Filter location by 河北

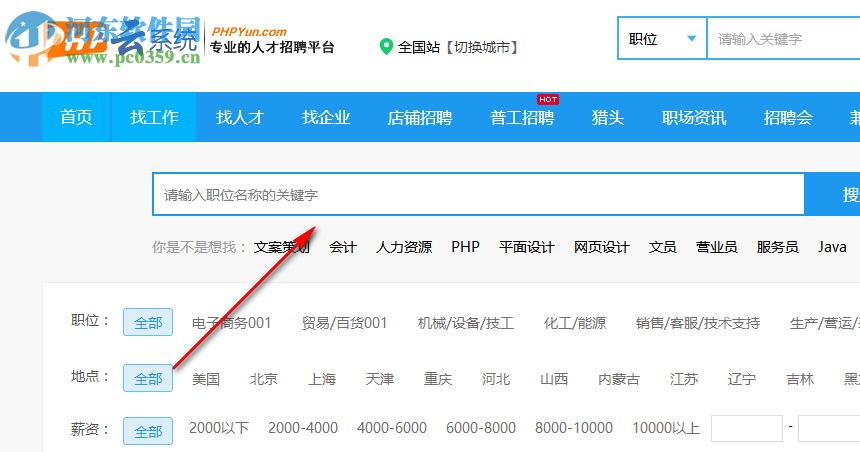coord(496,379)
